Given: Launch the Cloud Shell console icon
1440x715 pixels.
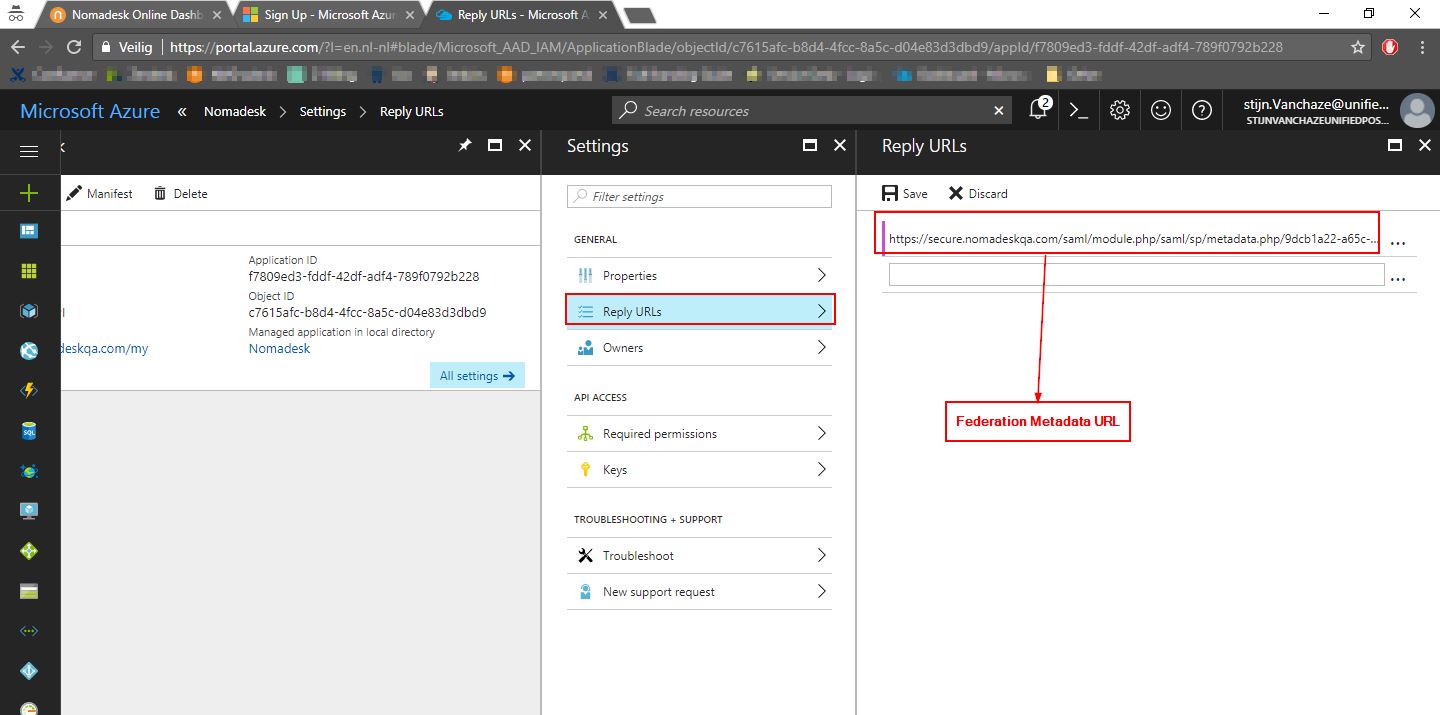Looking at the screenshot, I should click(1079, 111).
